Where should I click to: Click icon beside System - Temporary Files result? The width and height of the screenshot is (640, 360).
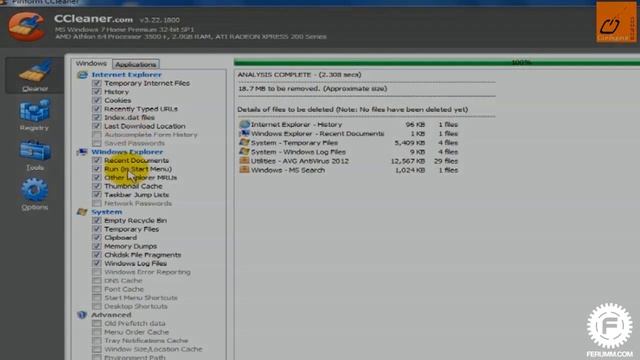[244, 142]
